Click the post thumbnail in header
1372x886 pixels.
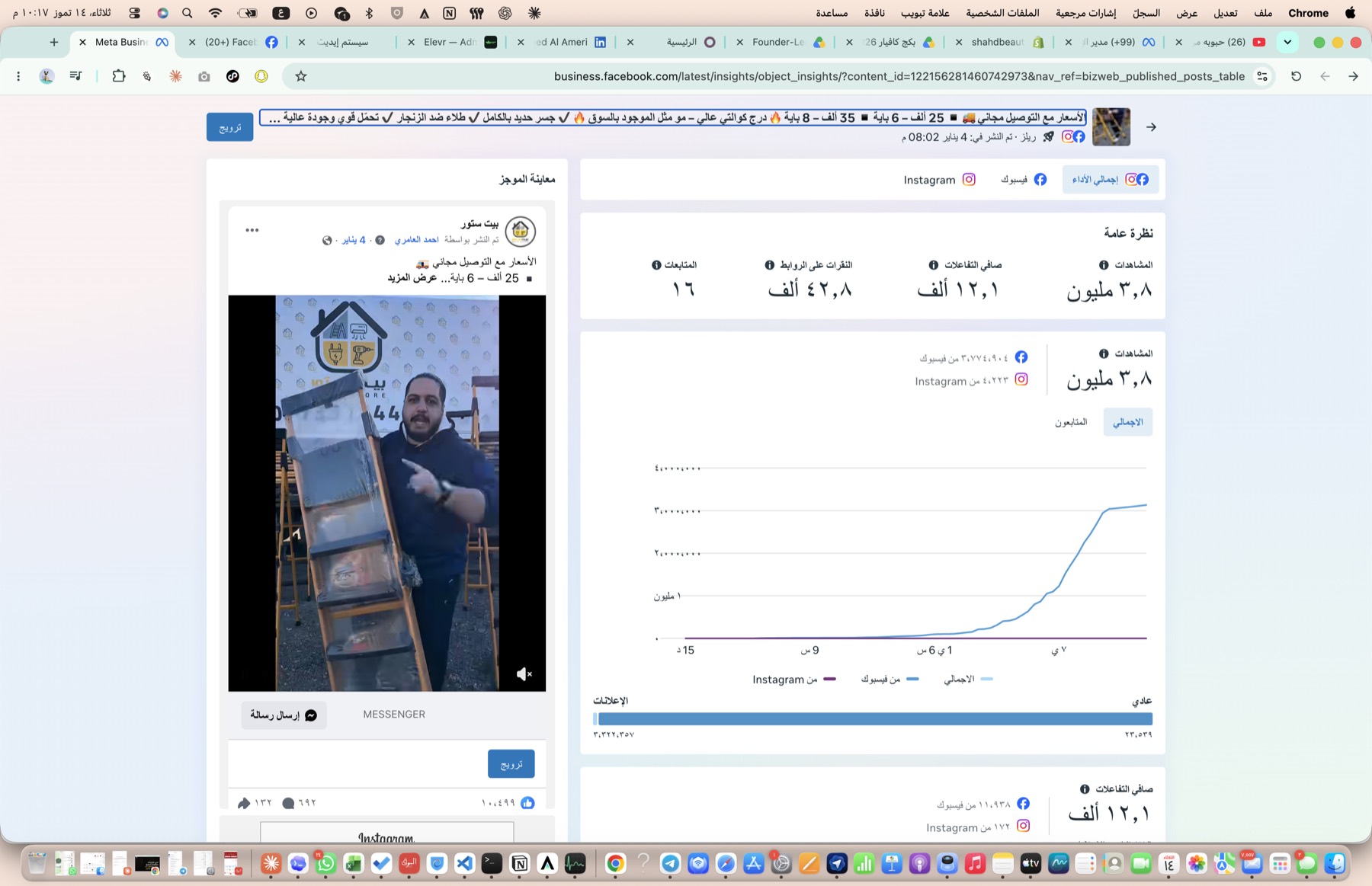pos(1111,127)
